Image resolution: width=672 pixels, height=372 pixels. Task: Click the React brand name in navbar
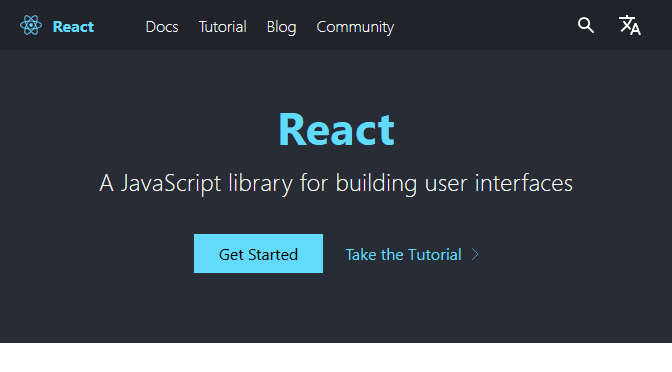73,27
